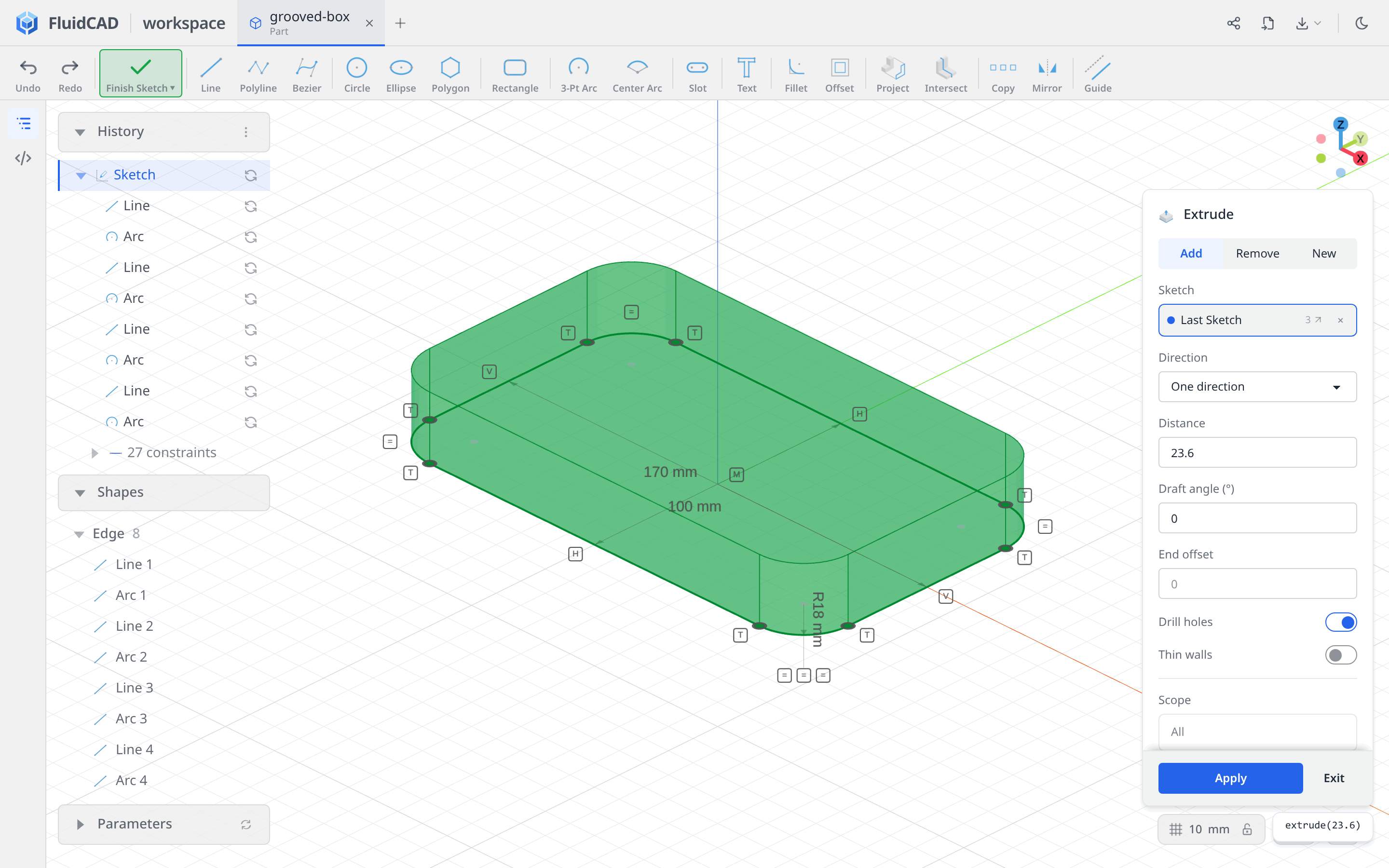Collapse the History panel
Viewport: 1389px width, 868px height.
pyautogui.click(x=80, y=132)
